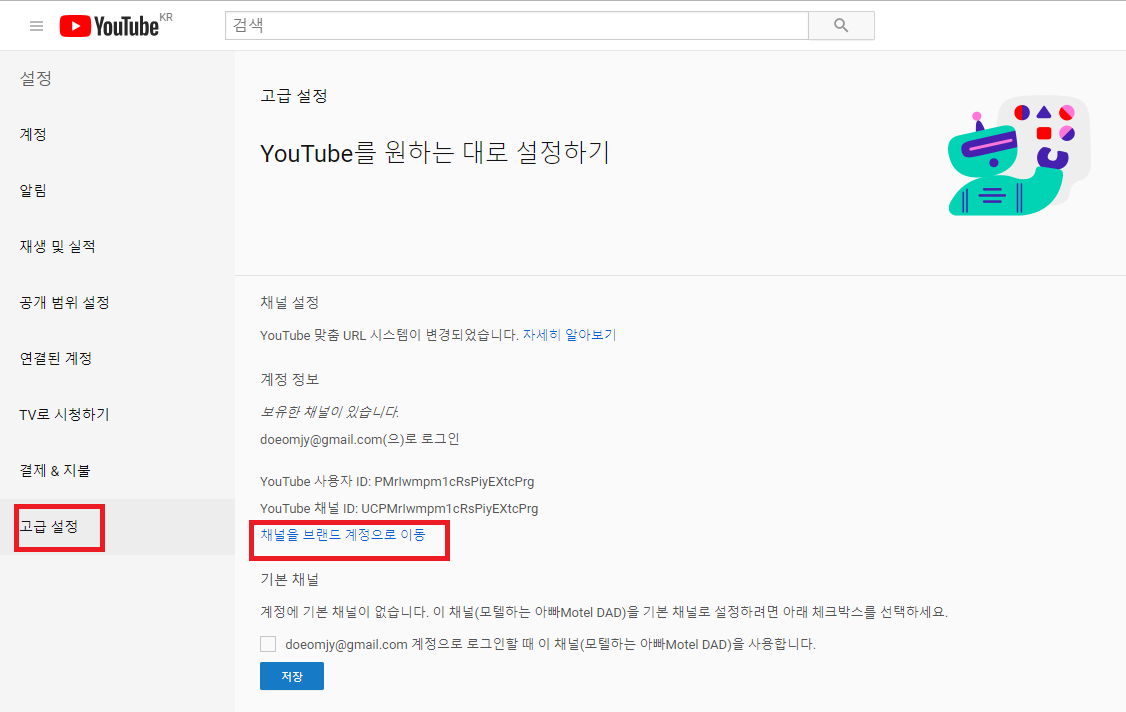Click the robot illustration image
Screen dimensions: 1126x712
1019,156
